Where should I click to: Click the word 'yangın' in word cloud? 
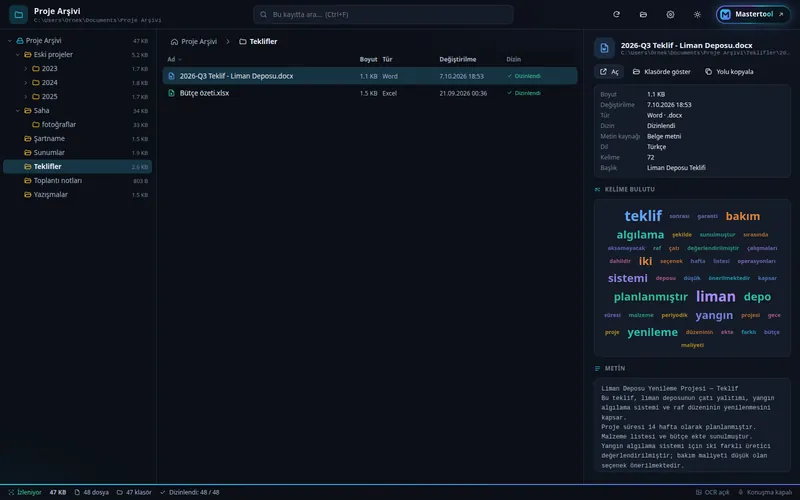click(x=714, y=315)
